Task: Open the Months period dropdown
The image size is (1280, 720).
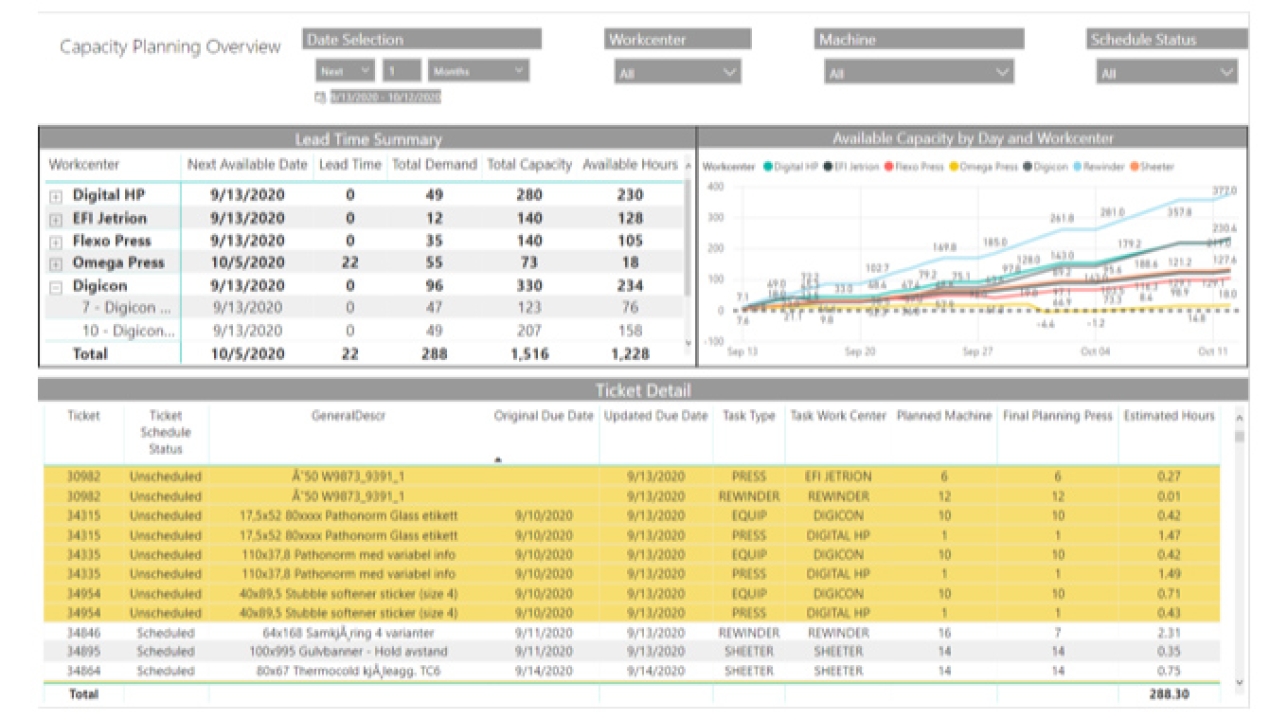Action: coord(478,71)
